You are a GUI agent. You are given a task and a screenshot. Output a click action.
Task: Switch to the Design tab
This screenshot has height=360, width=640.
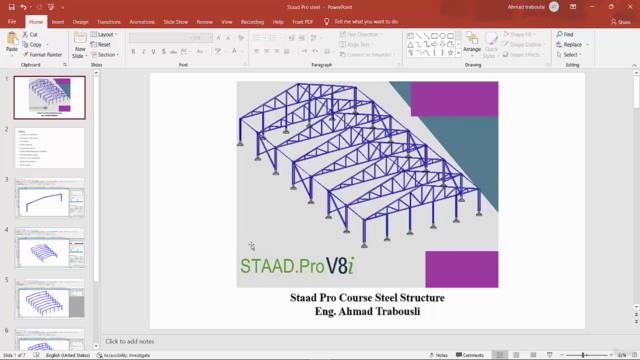point(80,22)
